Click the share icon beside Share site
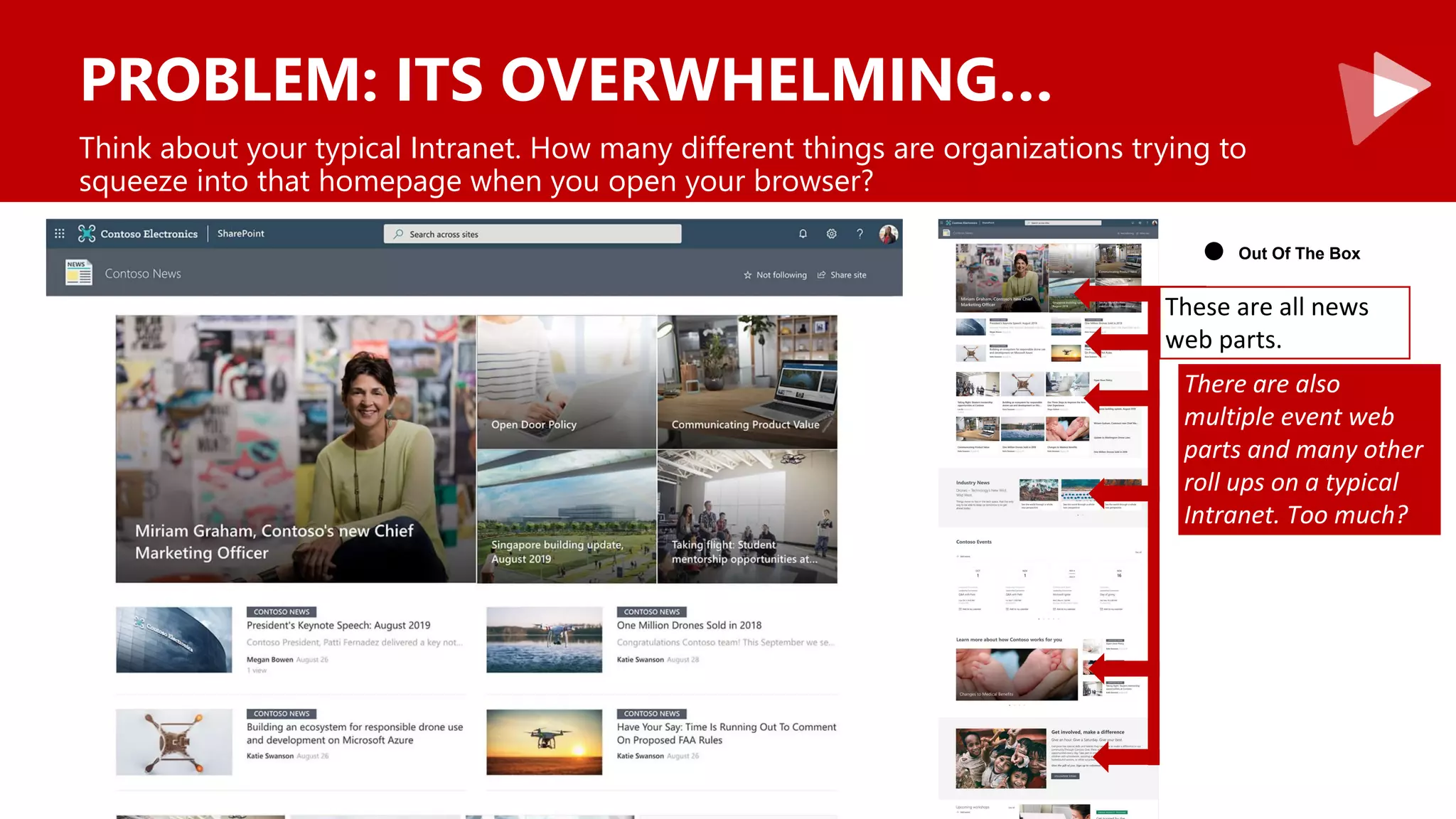This screenshot has height=819, width=1456. tap(822, 274)
